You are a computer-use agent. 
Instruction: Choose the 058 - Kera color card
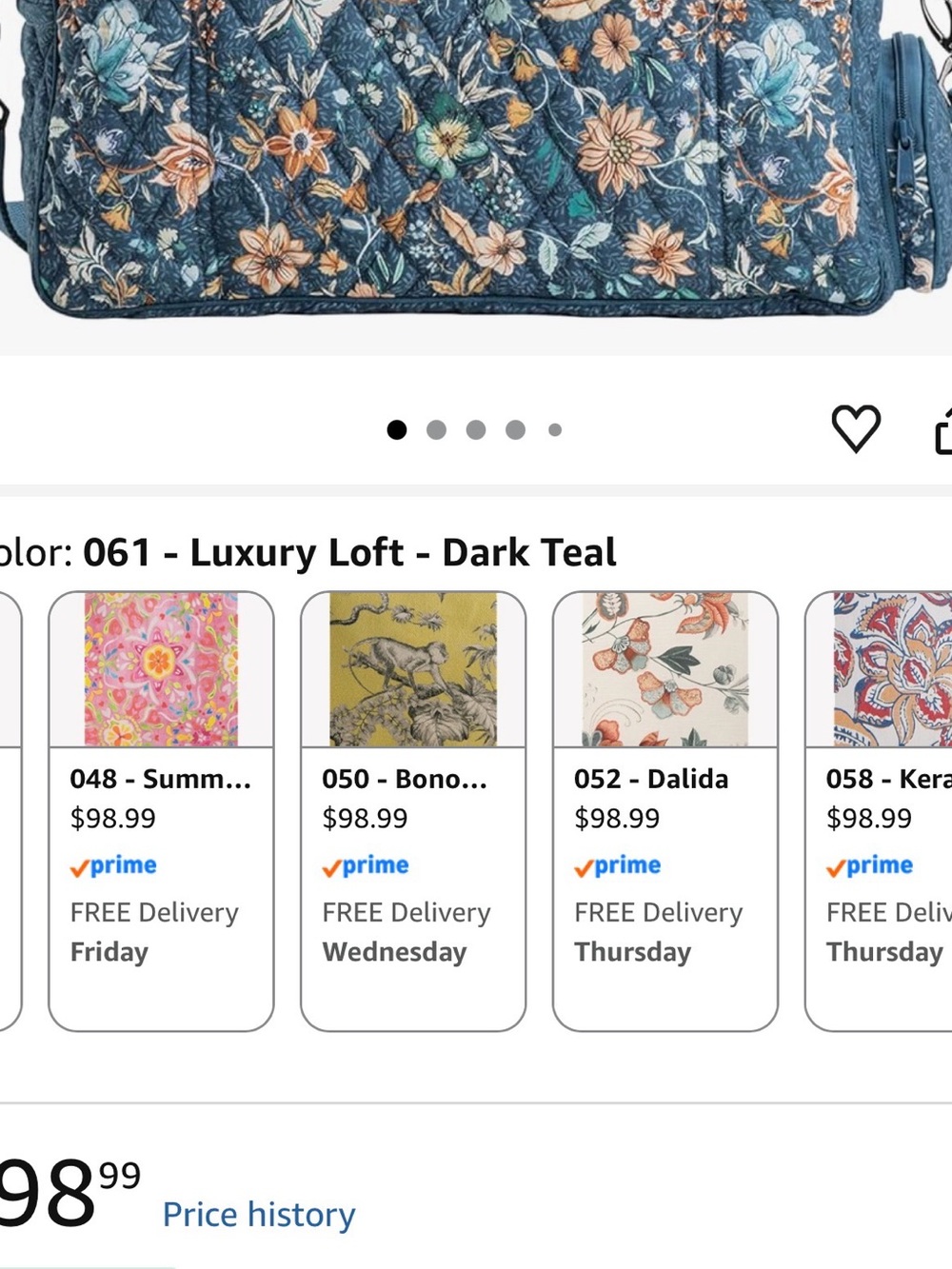[x=879, y=811]
